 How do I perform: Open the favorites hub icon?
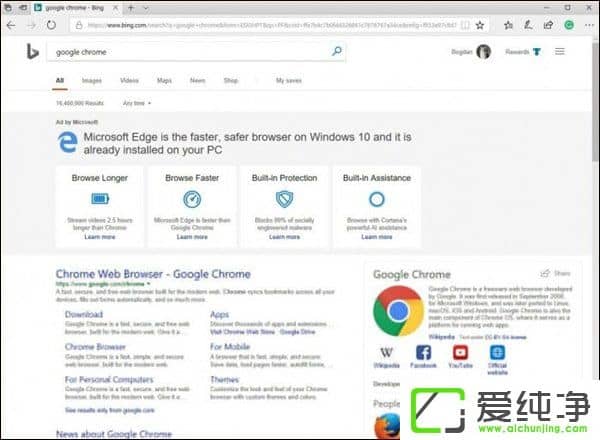[508, 25]
